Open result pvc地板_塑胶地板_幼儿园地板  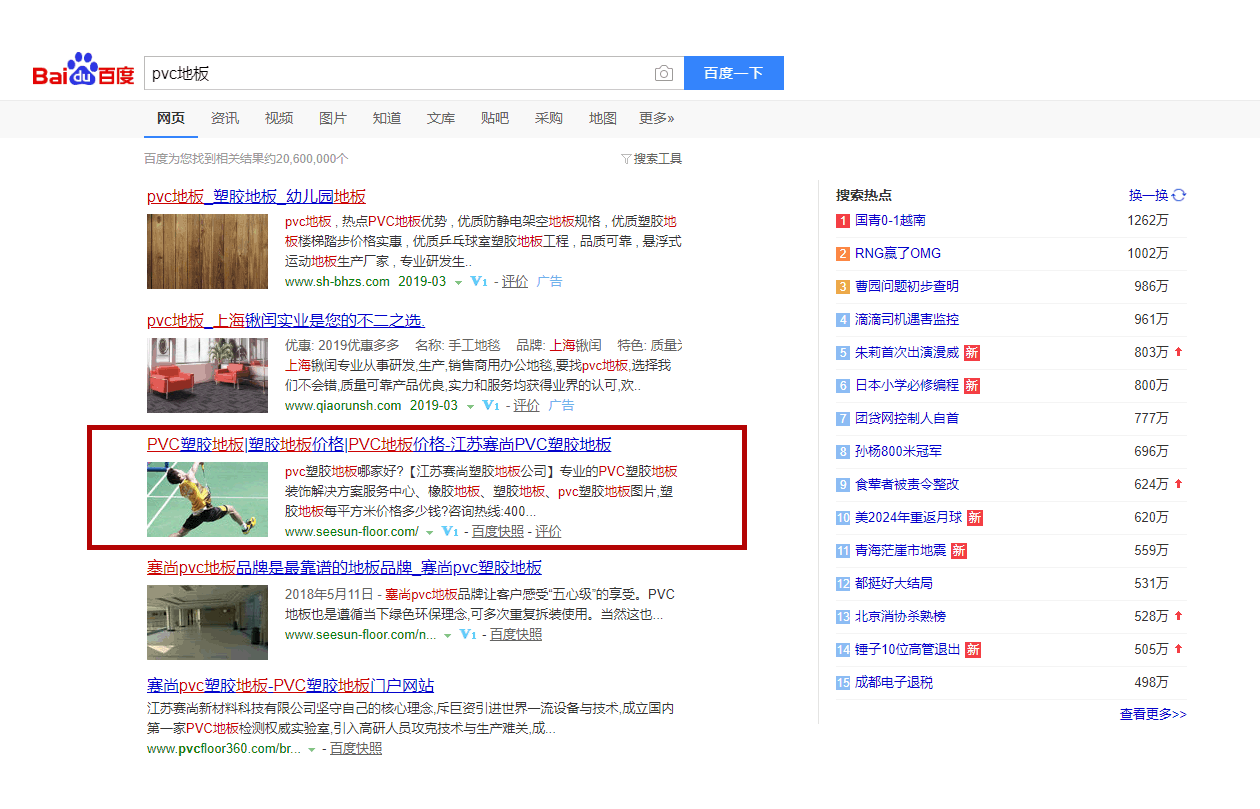tap(256, 197)
